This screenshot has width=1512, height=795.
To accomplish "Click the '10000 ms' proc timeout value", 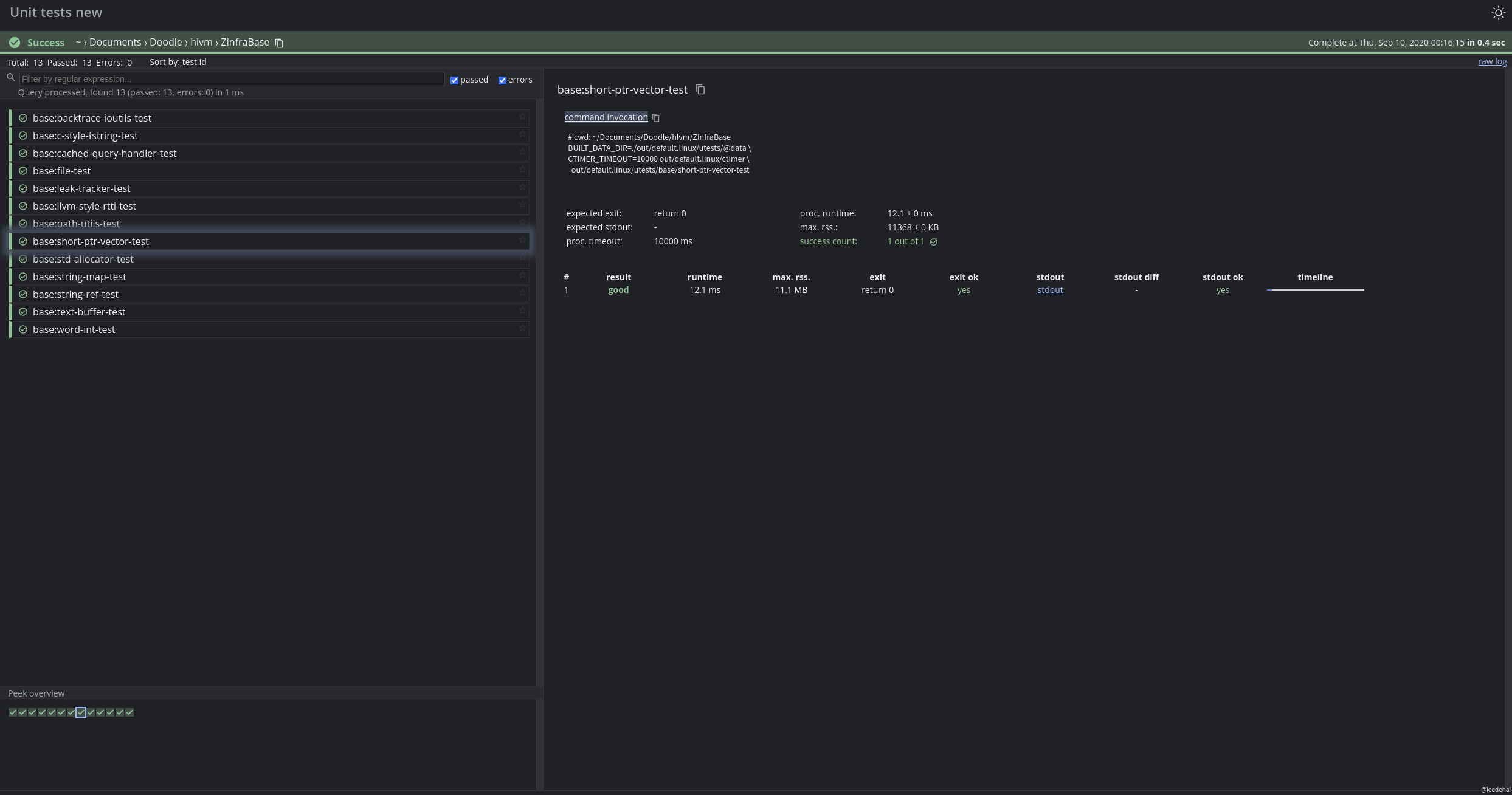I will point(673,241).
